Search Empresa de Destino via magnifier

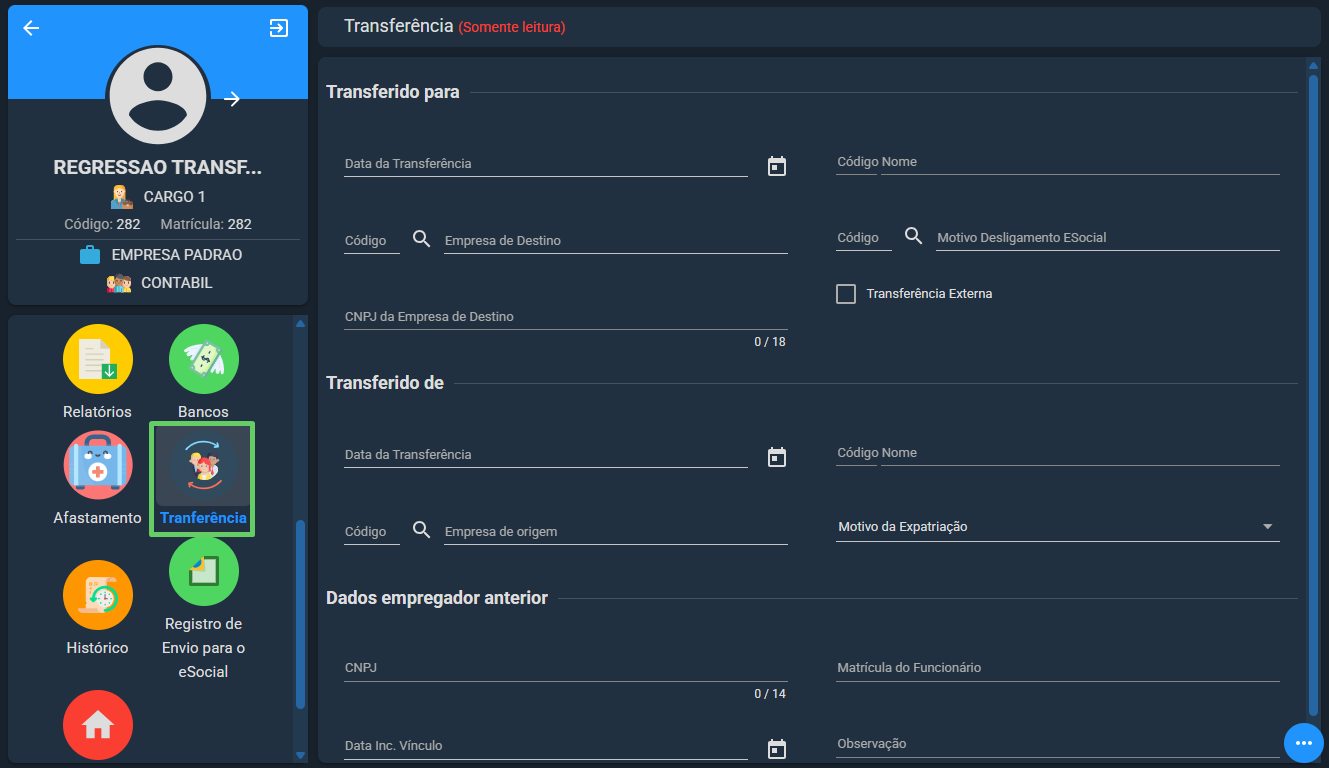422,239
